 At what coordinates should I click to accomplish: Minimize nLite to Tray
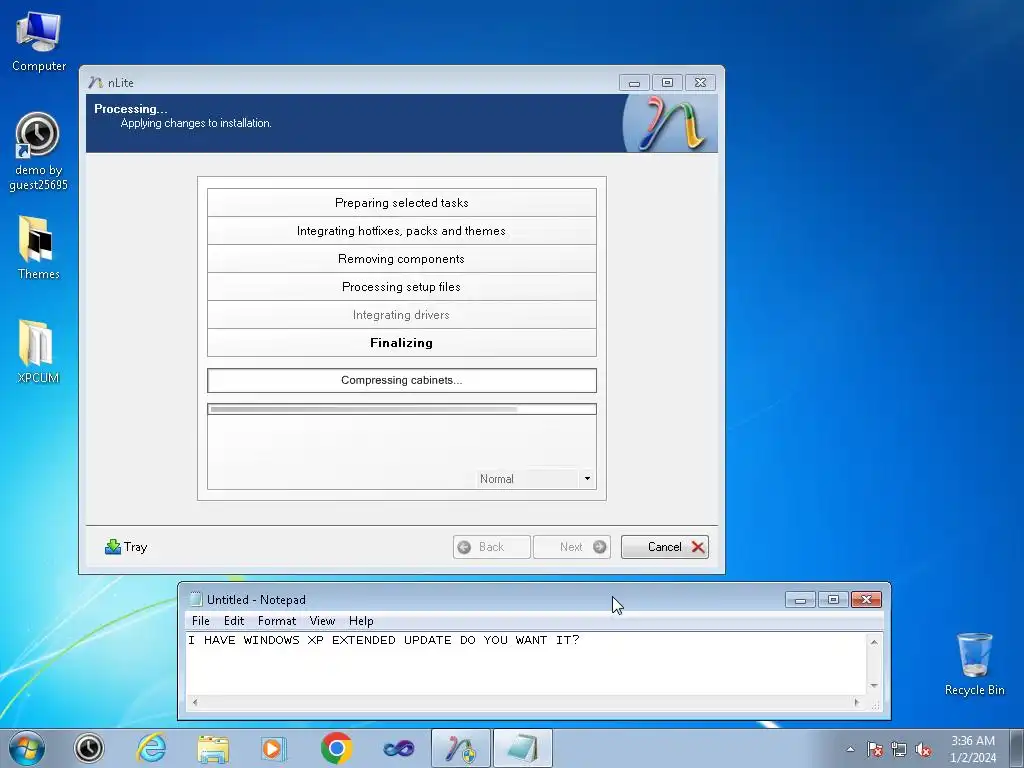(126, 547)
